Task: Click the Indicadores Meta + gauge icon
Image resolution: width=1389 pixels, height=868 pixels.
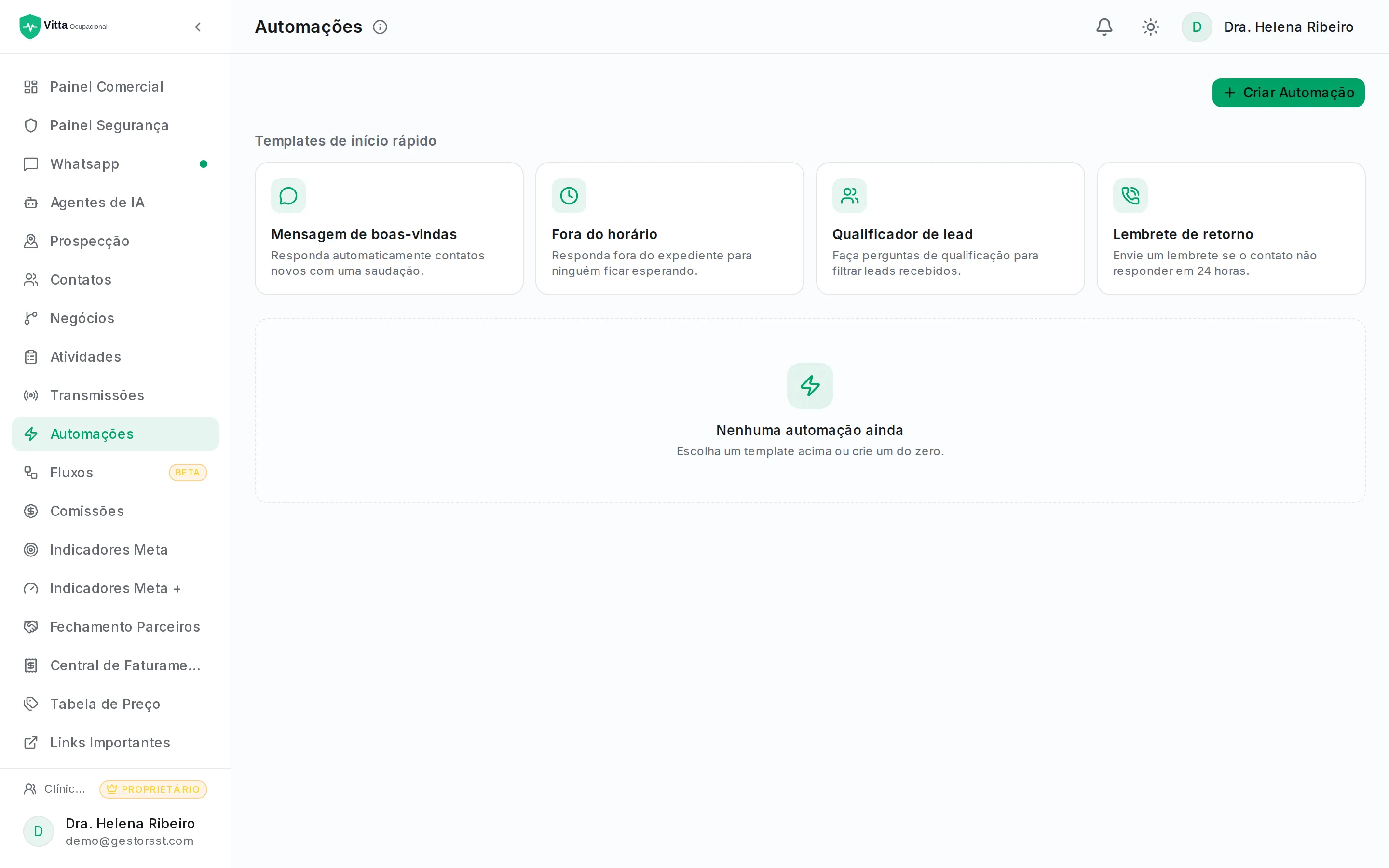Action: [x=31, y=588]
